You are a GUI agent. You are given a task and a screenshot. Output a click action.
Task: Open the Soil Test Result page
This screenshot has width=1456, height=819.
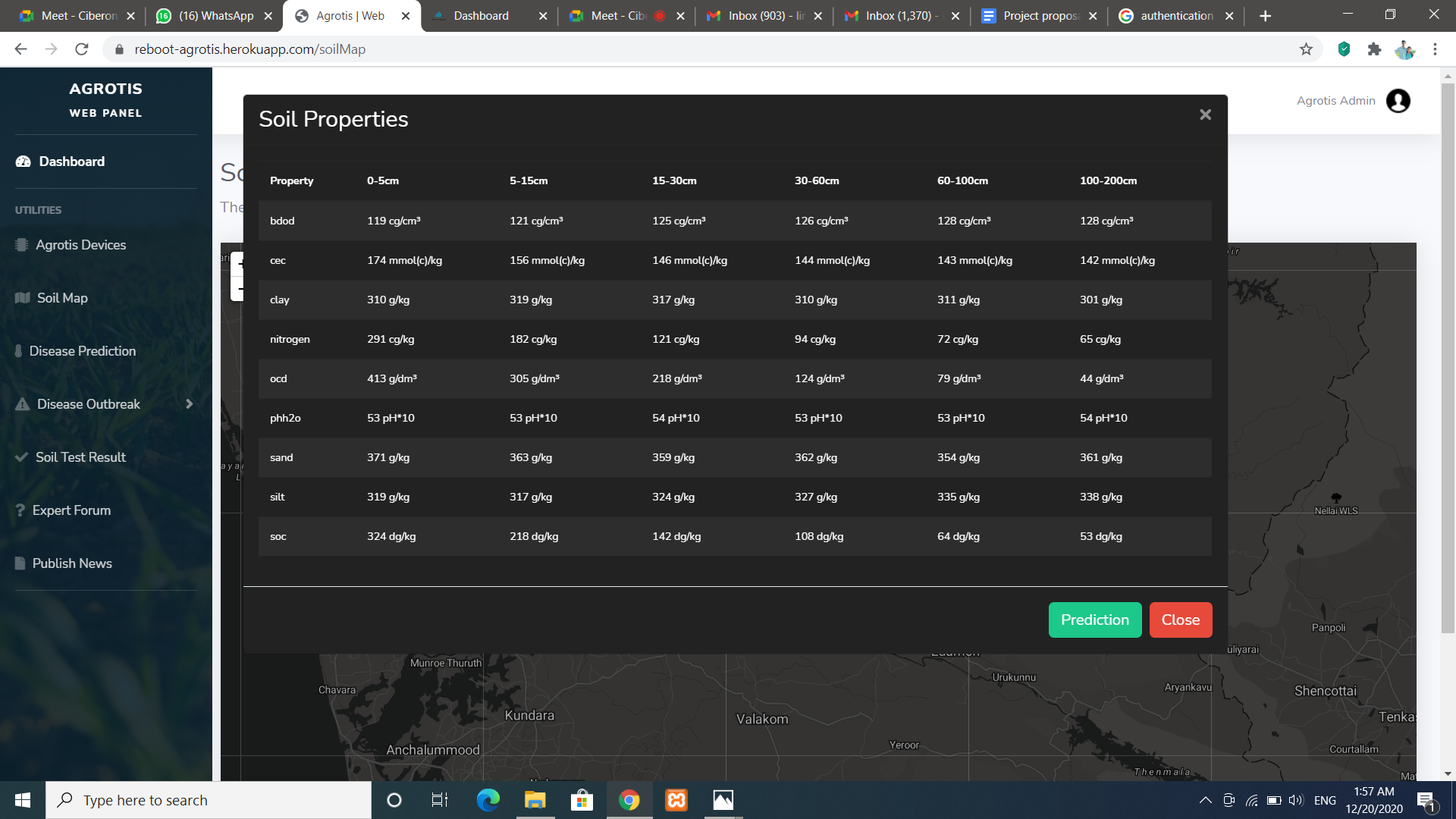point(80,457)
